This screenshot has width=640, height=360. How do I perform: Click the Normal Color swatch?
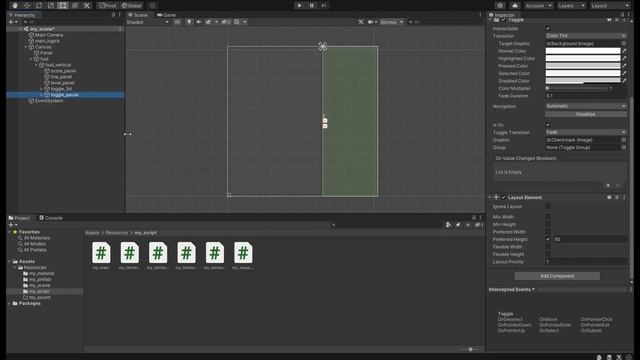tap(583, 51)
